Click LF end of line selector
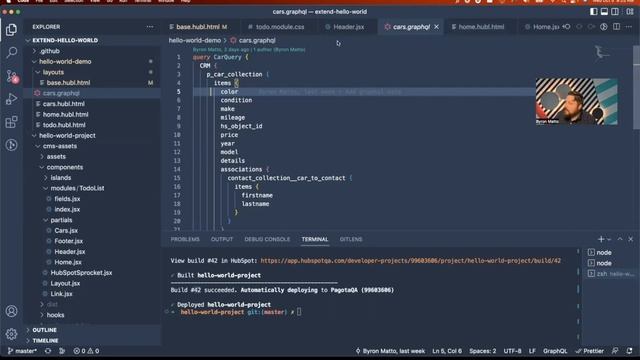This screenshot has width=640, height=360. point(532,351)
